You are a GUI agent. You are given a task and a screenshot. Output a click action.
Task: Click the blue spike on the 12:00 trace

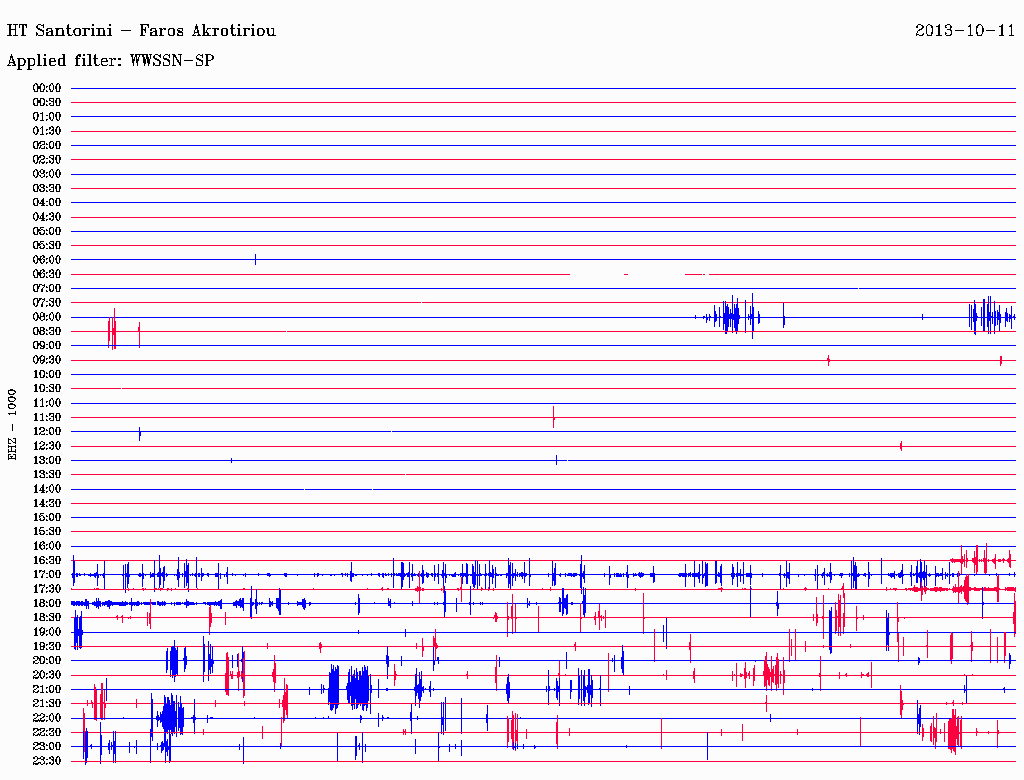[139, 432]
